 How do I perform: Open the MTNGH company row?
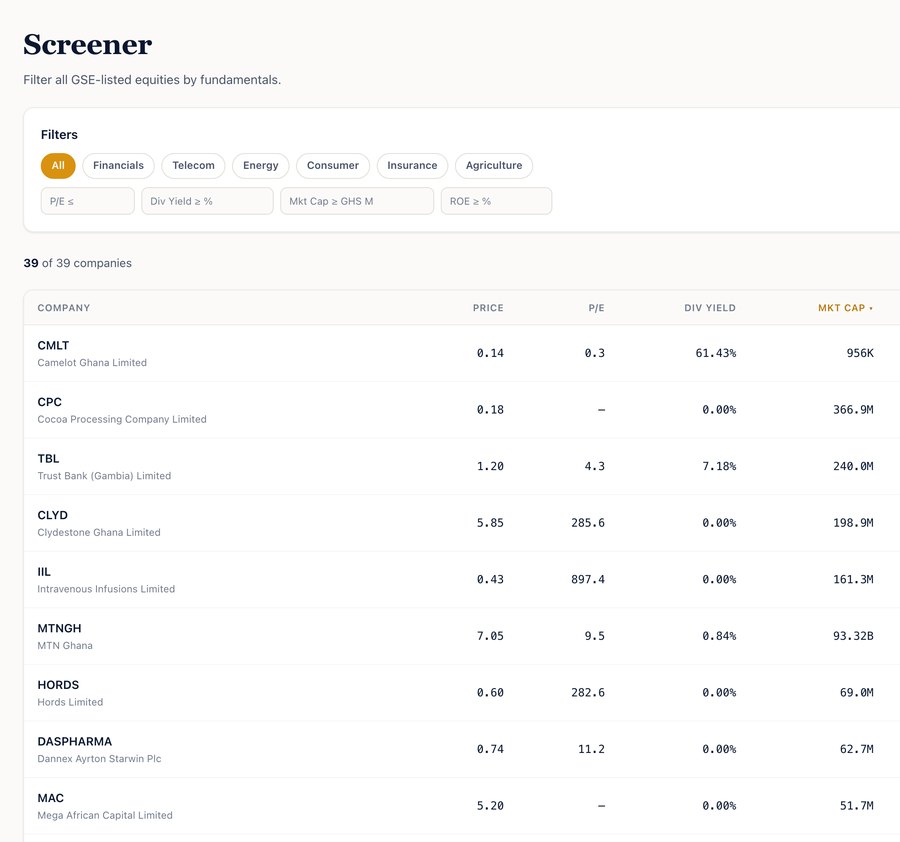point(461,636)
